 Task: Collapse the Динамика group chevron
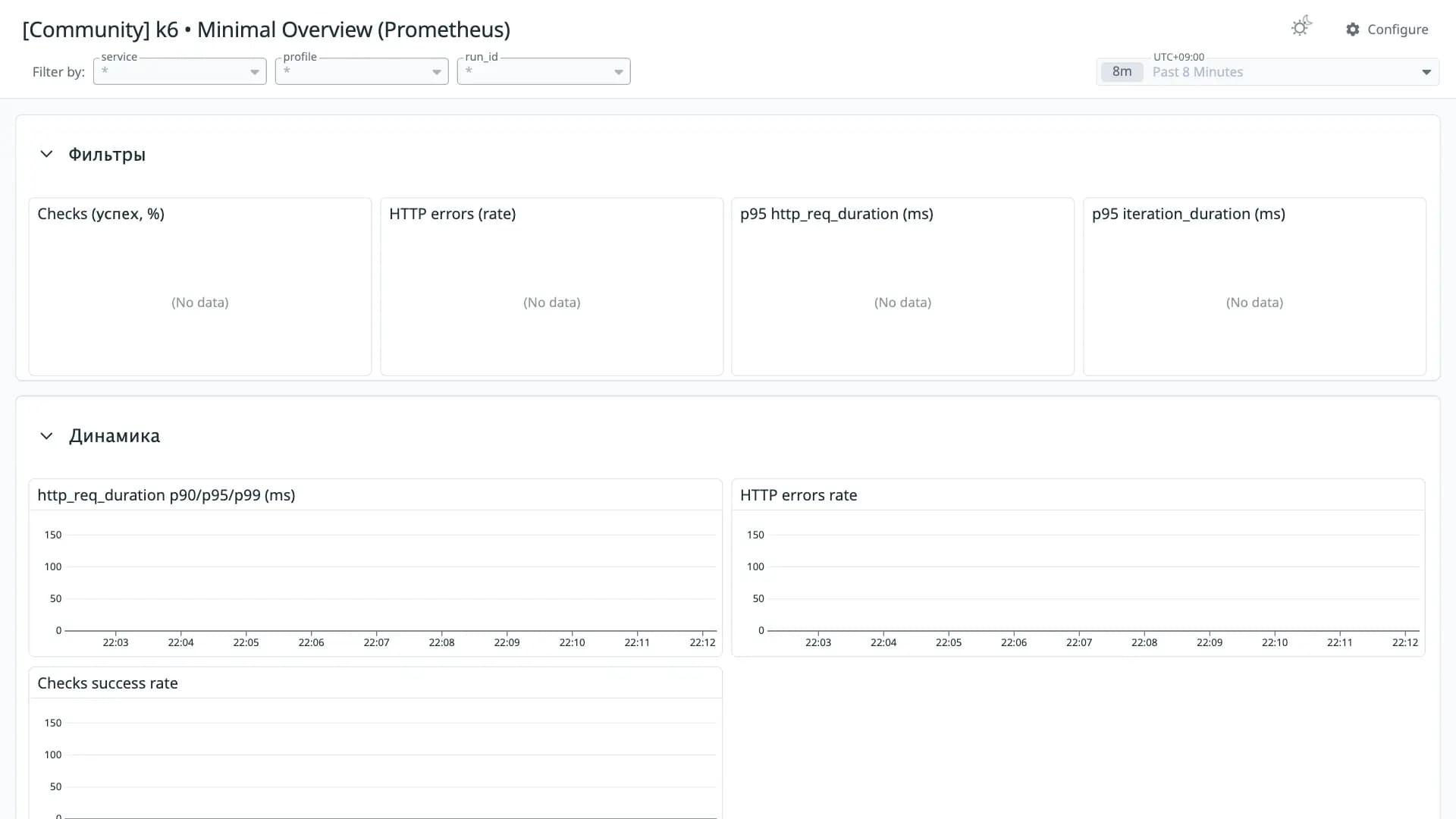(x=46, y=436)
